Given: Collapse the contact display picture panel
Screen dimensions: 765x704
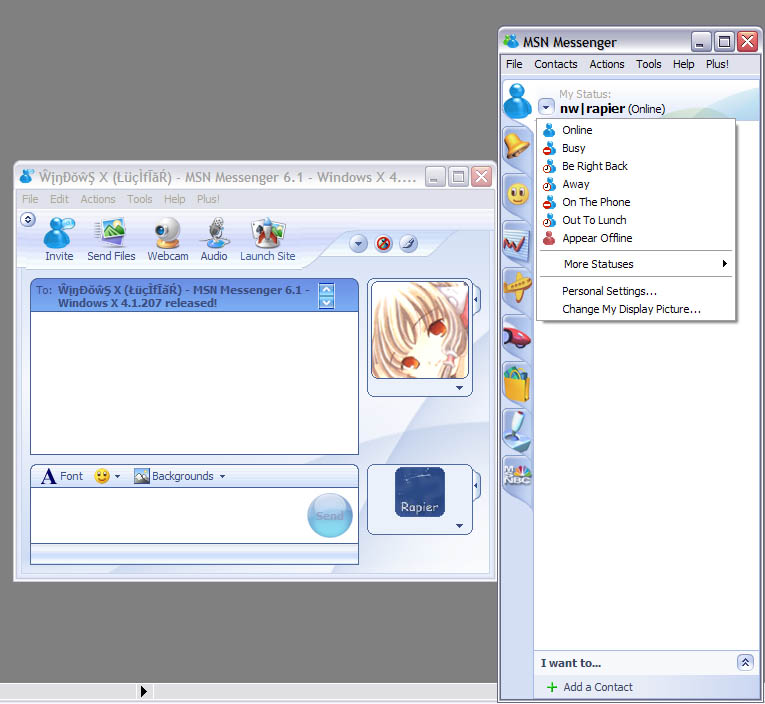Looking at the screenshot, I should (476, 298).
